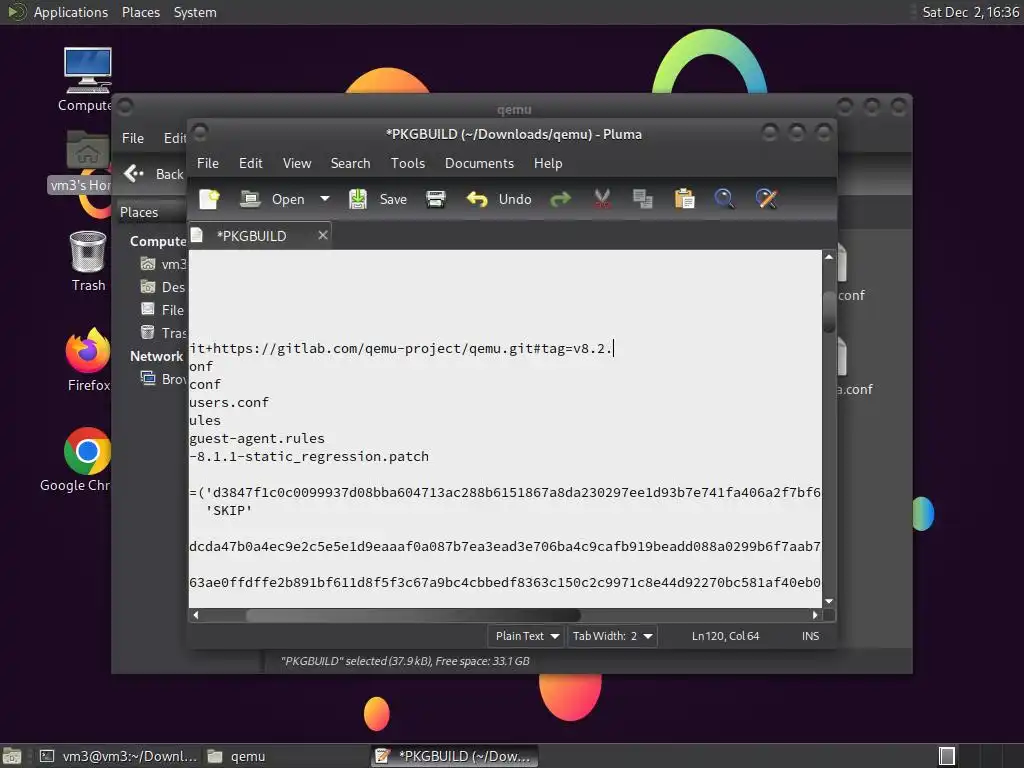Click the horizontal scrollbar right arrow
The height and width of the screenshot is (768, 1024).
814,615
